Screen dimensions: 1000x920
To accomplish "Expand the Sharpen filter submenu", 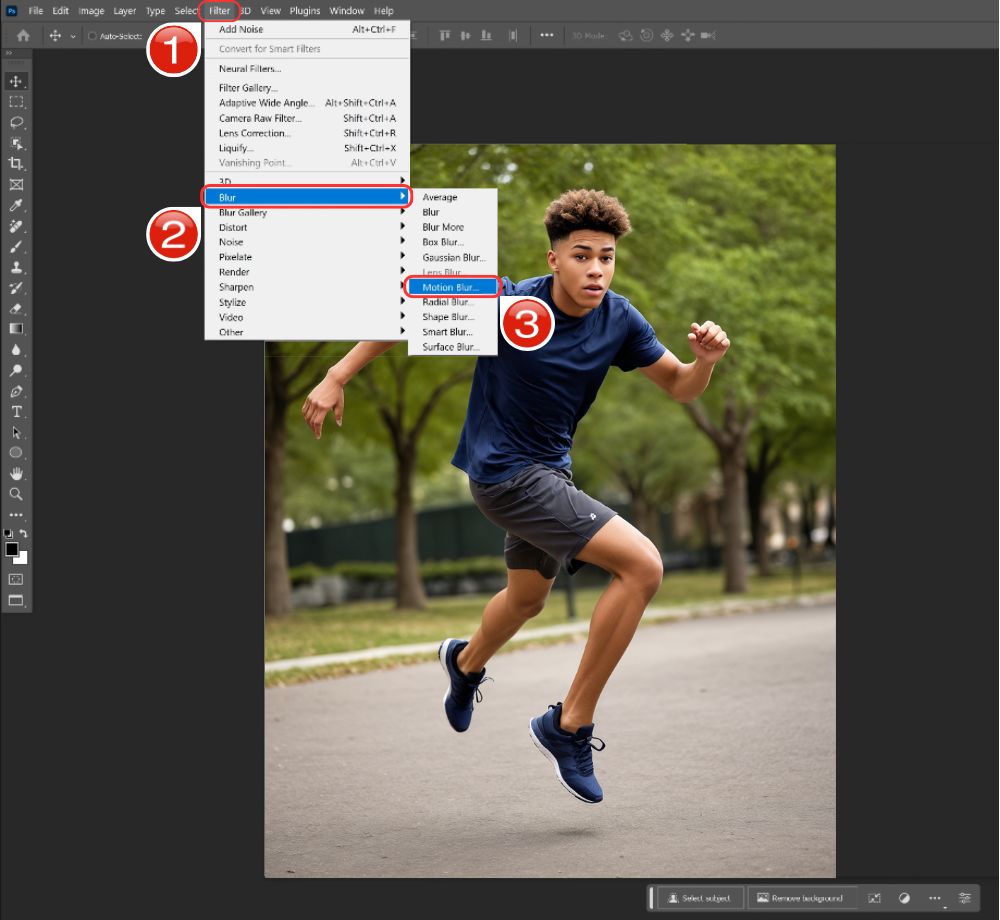I will (x=236, y=287).
